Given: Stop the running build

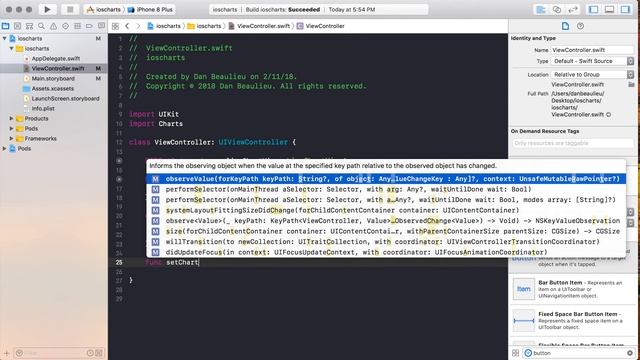Looking at the screenshot, I should [70, 9].
